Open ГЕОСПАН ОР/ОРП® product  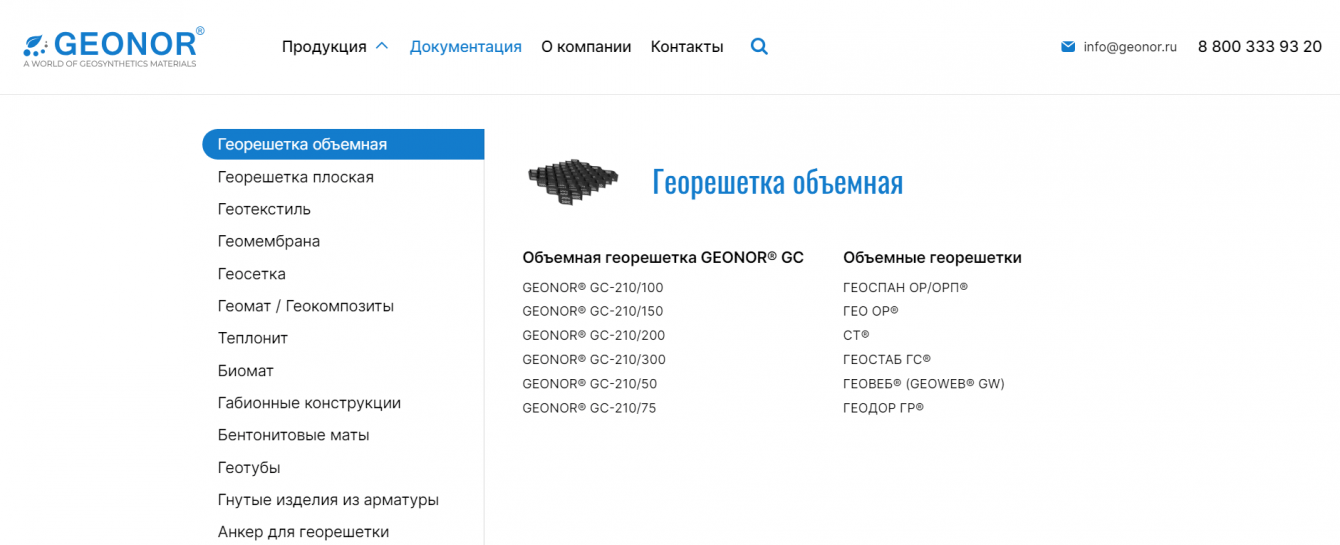[906, 287]
